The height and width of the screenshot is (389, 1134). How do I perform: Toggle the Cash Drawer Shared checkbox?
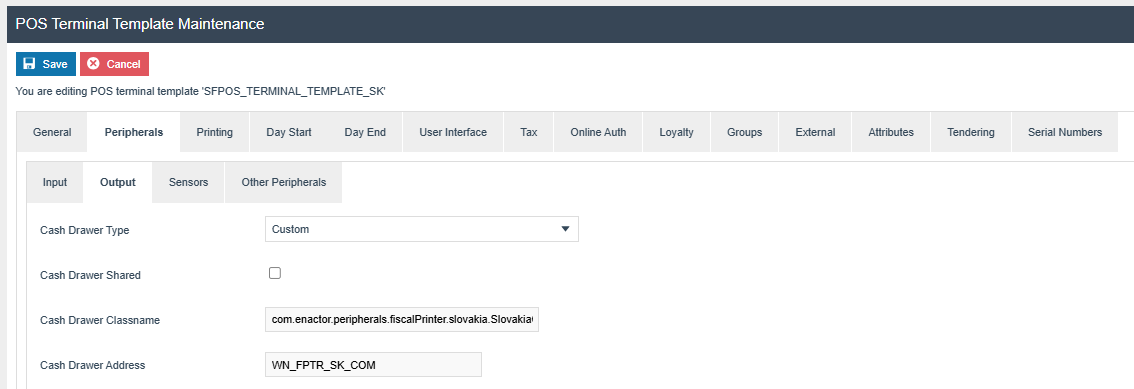coord(275,273)
